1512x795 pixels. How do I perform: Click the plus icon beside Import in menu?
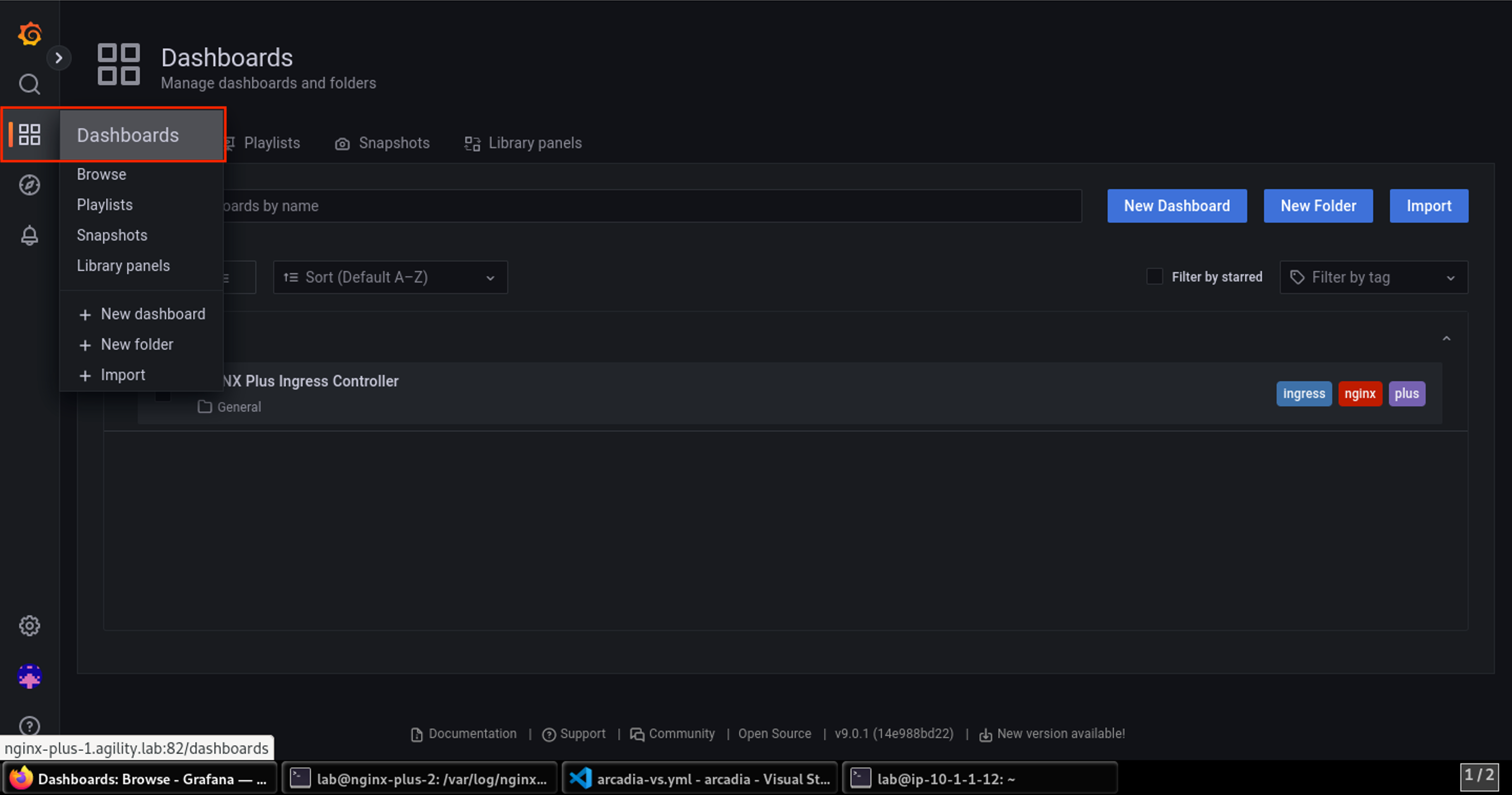click(x=85, y=376)
